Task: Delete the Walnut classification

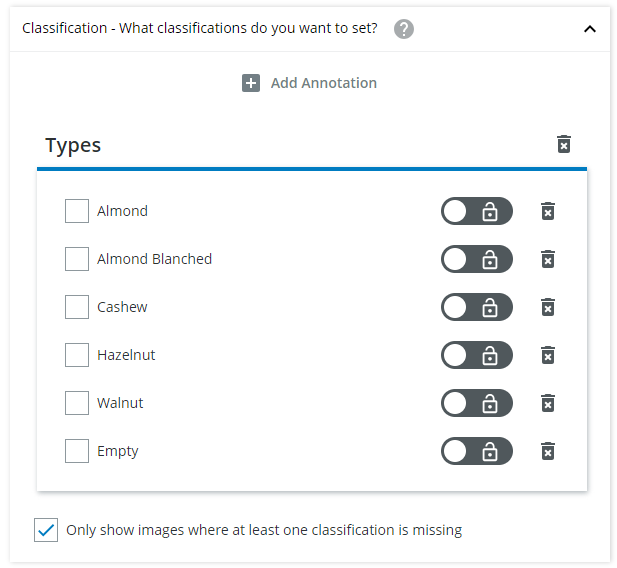Action: [x=548, y=403]
